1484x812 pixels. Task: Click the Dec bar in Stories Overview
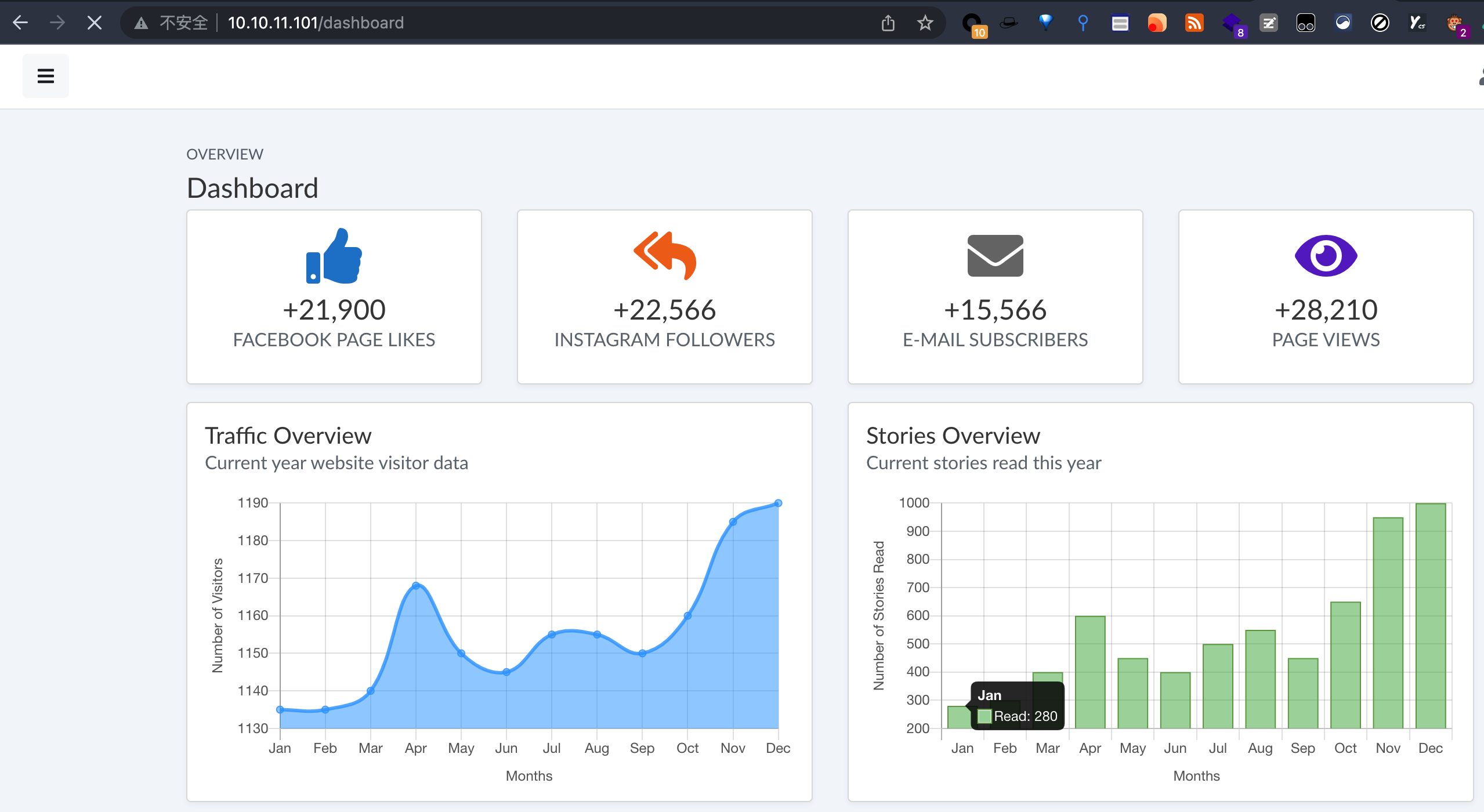[x=1431, y=616]
